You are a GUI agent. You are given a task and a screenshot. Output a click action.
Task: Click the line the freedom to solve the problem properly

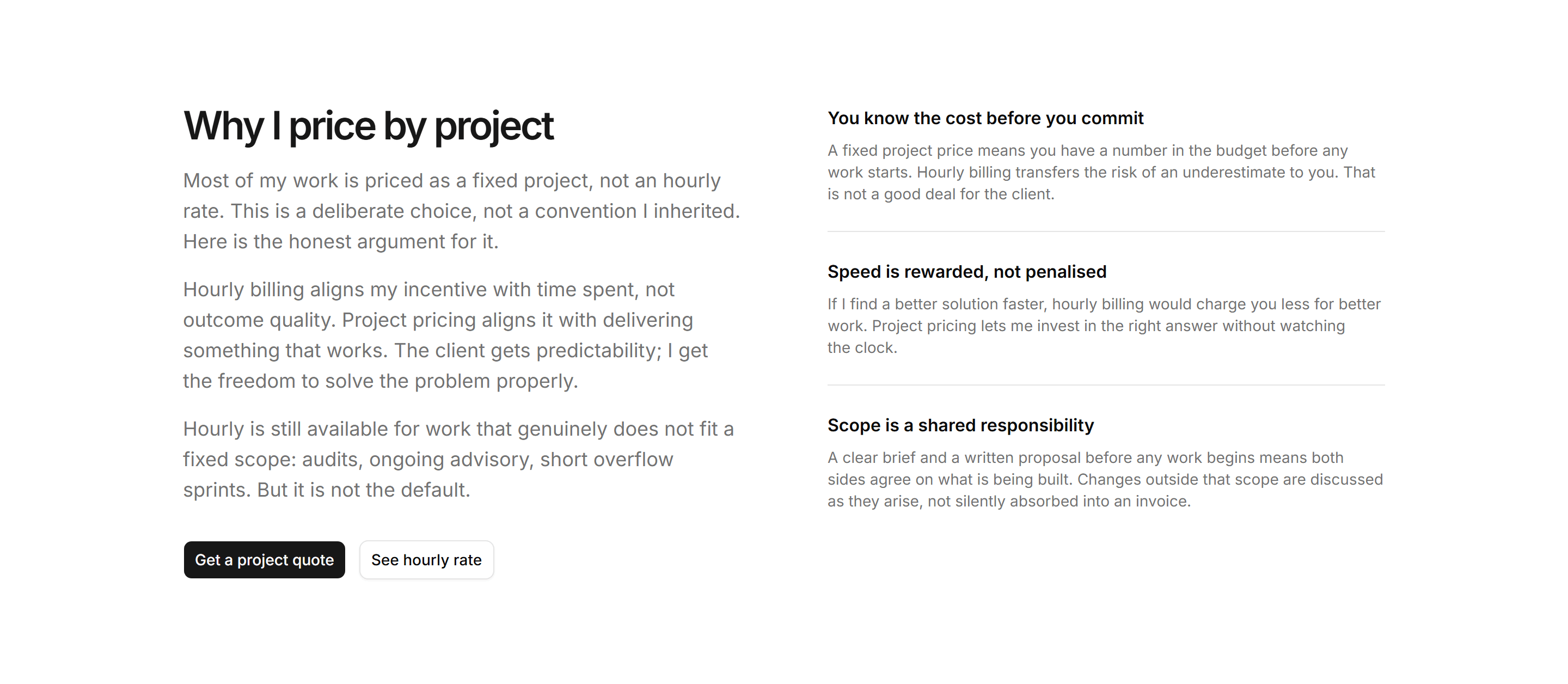(381, 381)
